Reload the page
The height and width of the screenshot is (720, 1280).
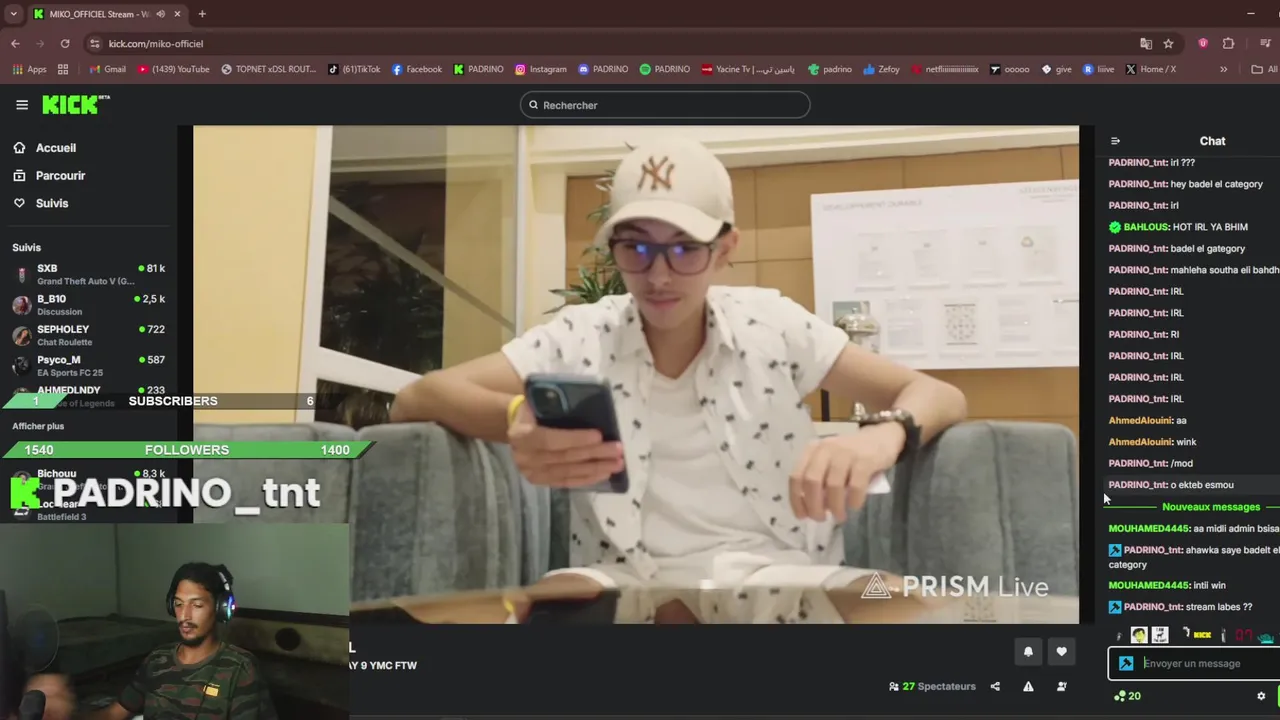click(x=65, y=44)
